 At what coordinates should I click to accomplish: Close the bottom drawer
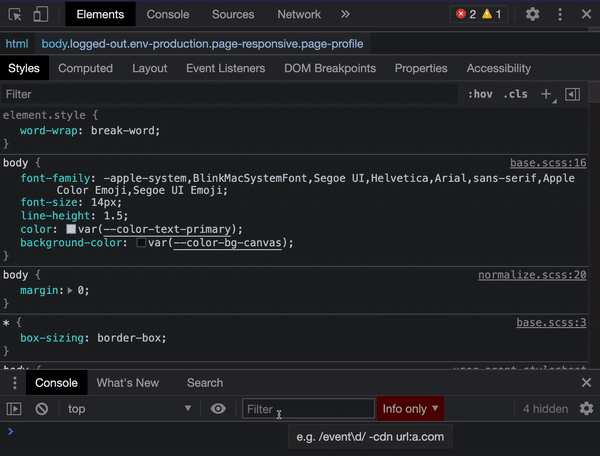point(586,383)
